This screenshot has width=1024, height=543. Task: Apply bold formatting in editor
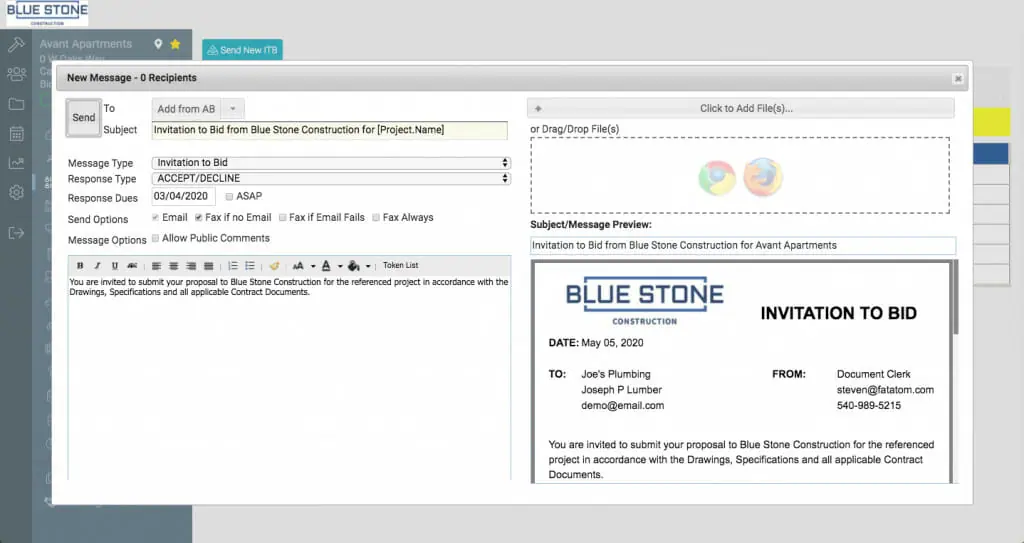point(80,266)
